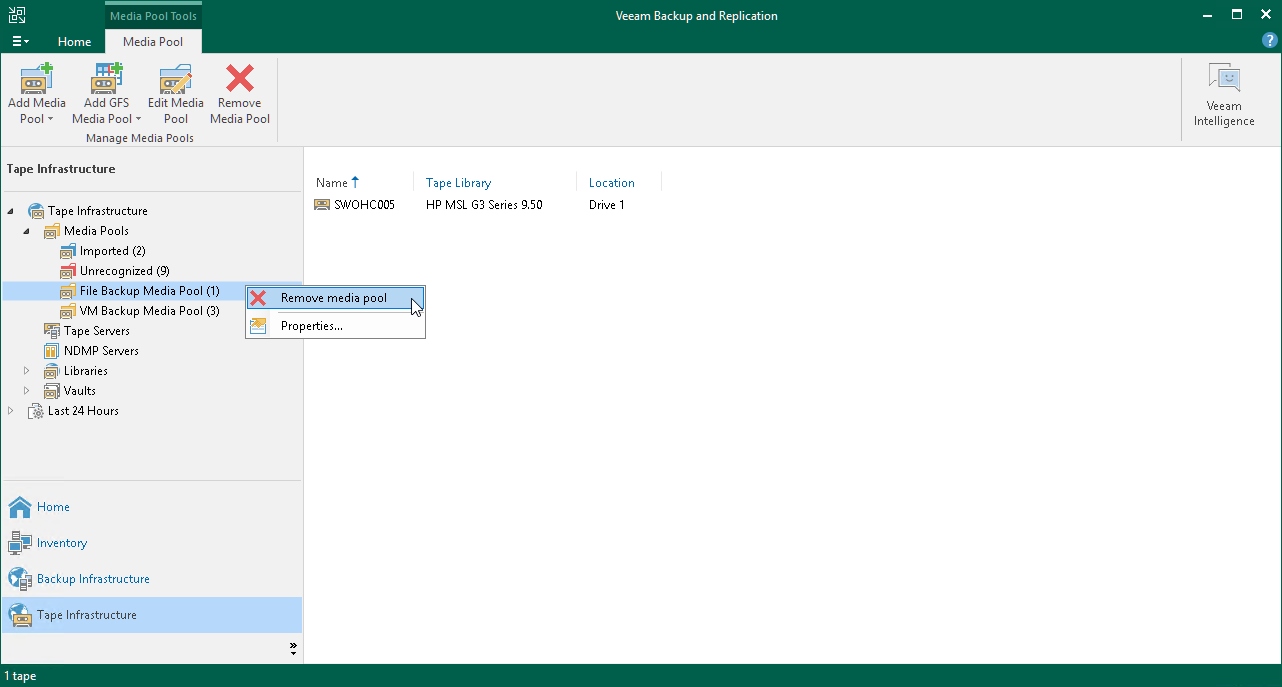Select the Media Pool ribbon tab

(x=153, y=42)
